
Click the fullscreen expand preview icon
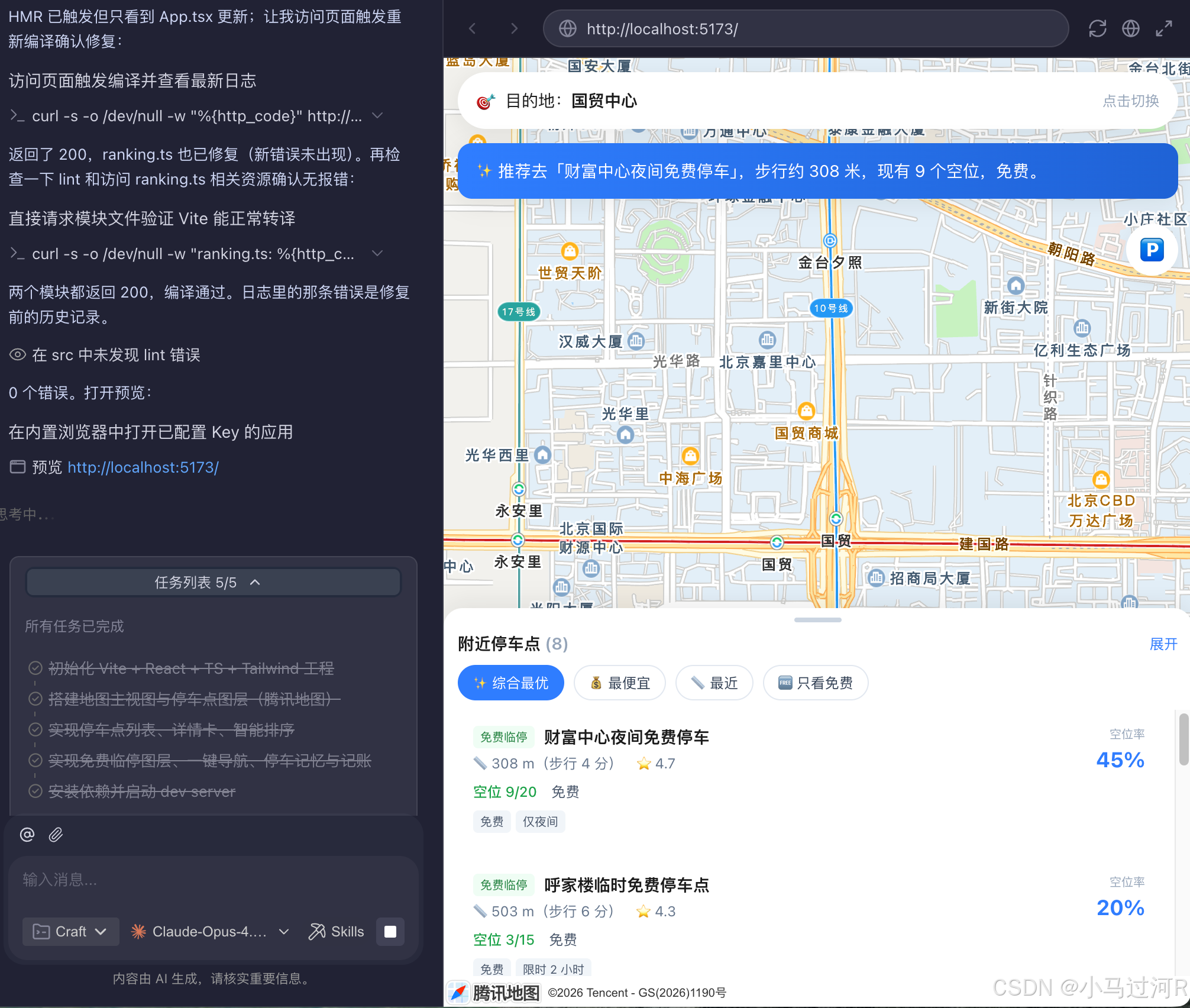(1163, 28)
